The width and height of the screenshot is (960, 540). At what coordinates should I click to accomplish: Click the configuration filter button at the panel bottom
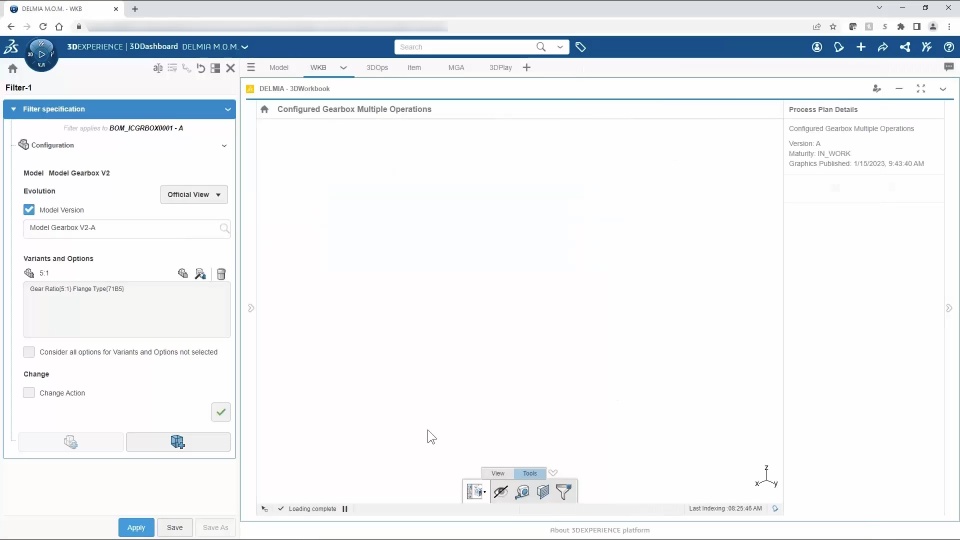[x=71, y=442]
